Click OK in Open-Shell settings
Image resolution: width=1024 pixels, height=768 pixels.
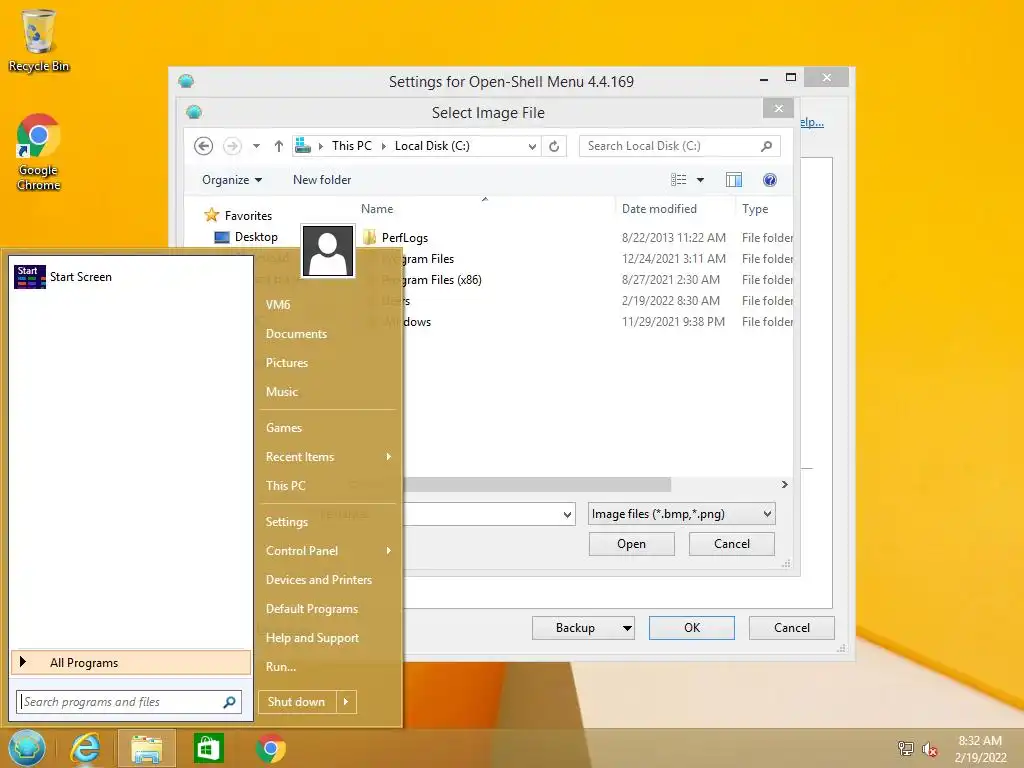click(x=692, y=628)
